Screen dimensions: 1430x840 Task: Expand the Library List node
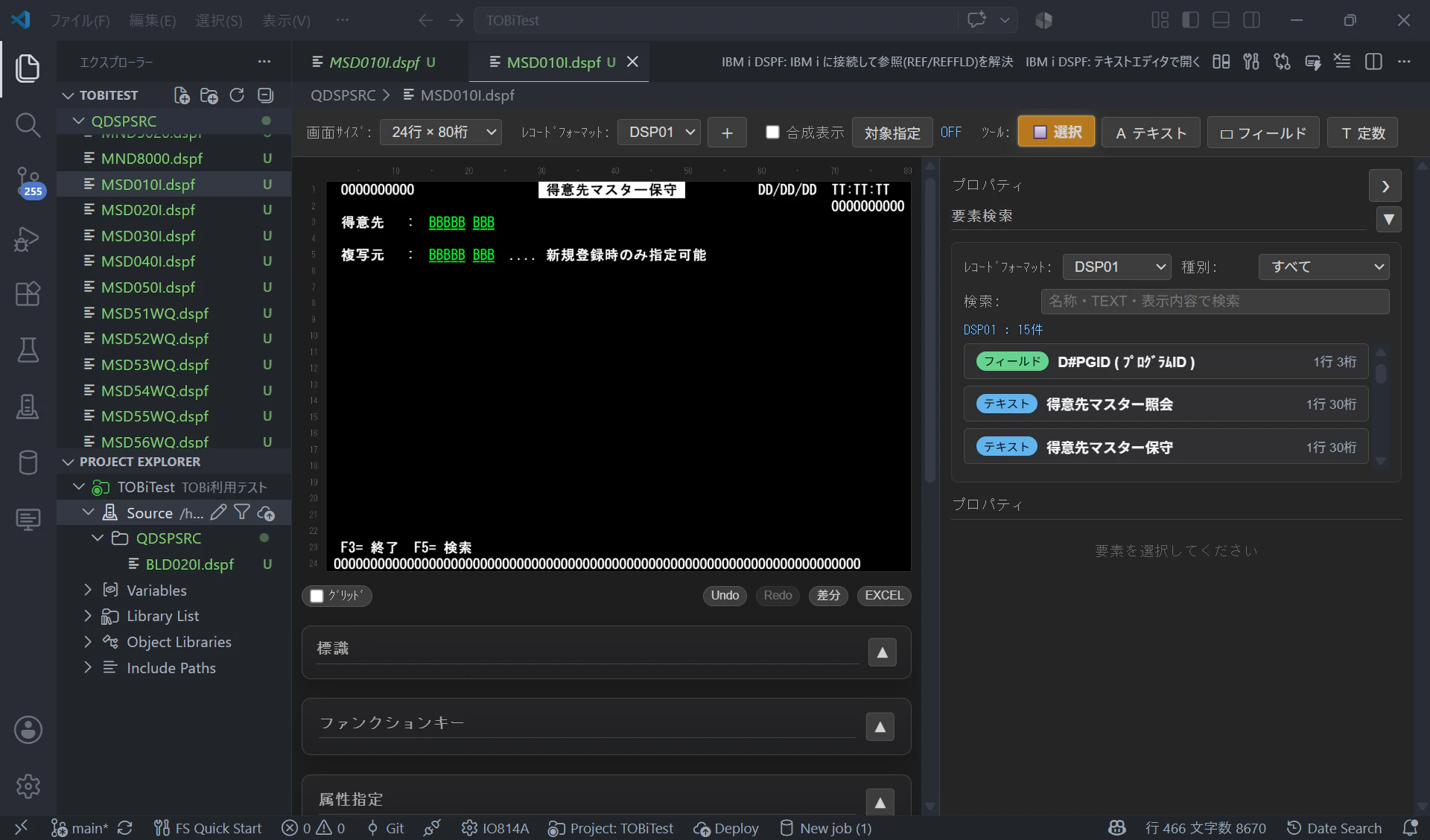click(88, 616)
